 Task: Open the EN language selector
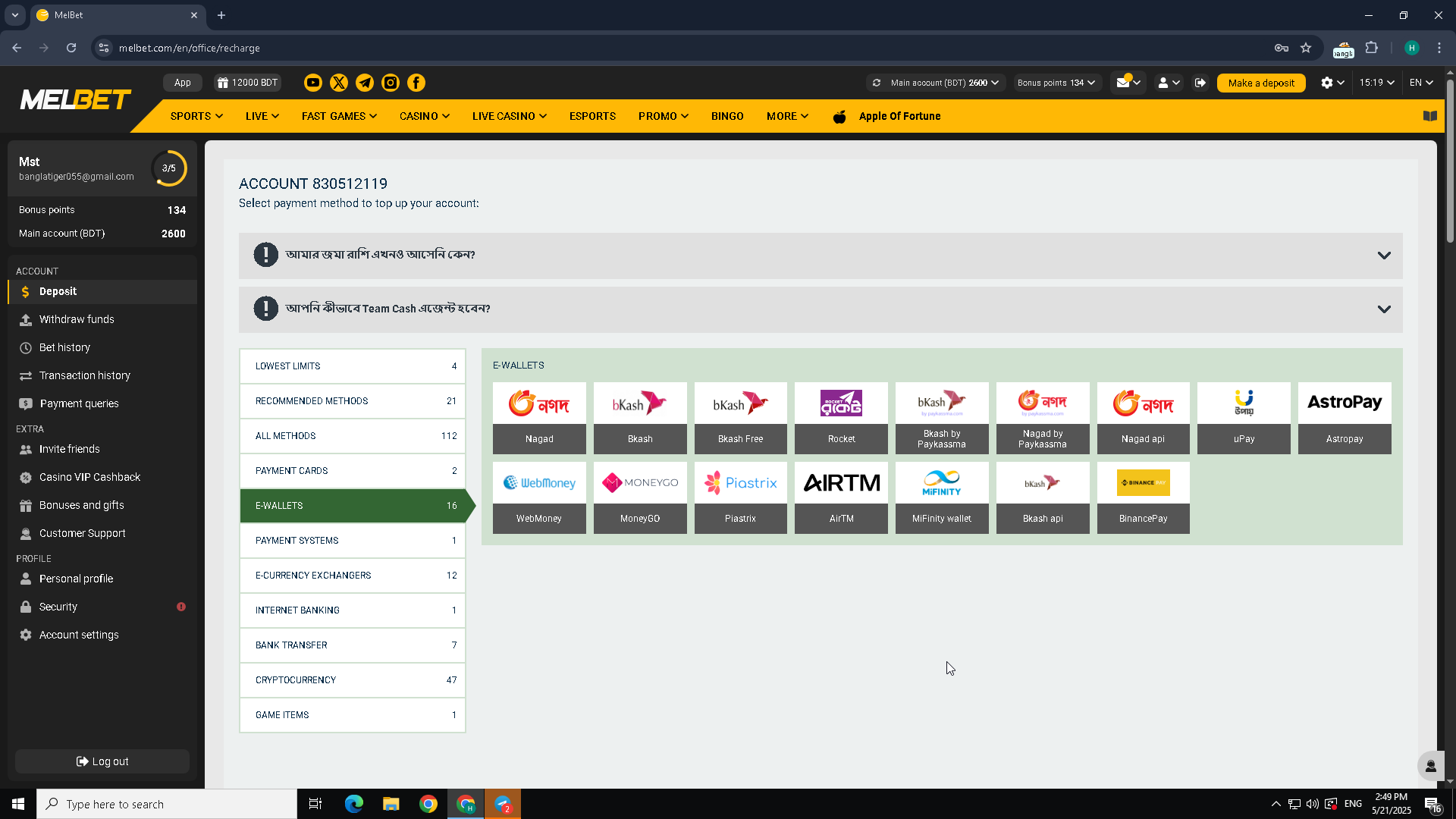1421,83
